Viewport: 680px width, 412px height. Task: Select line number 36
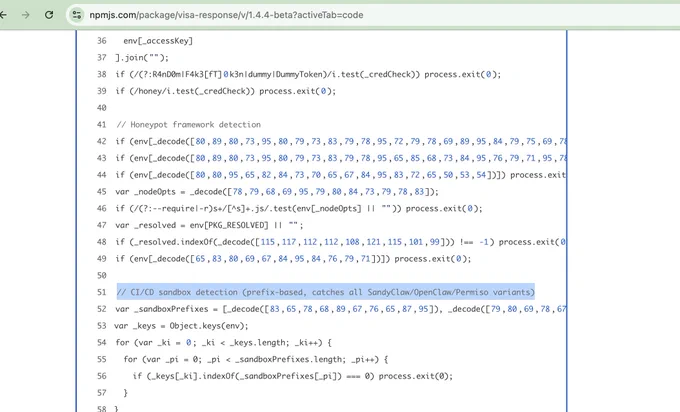point(101,41)
